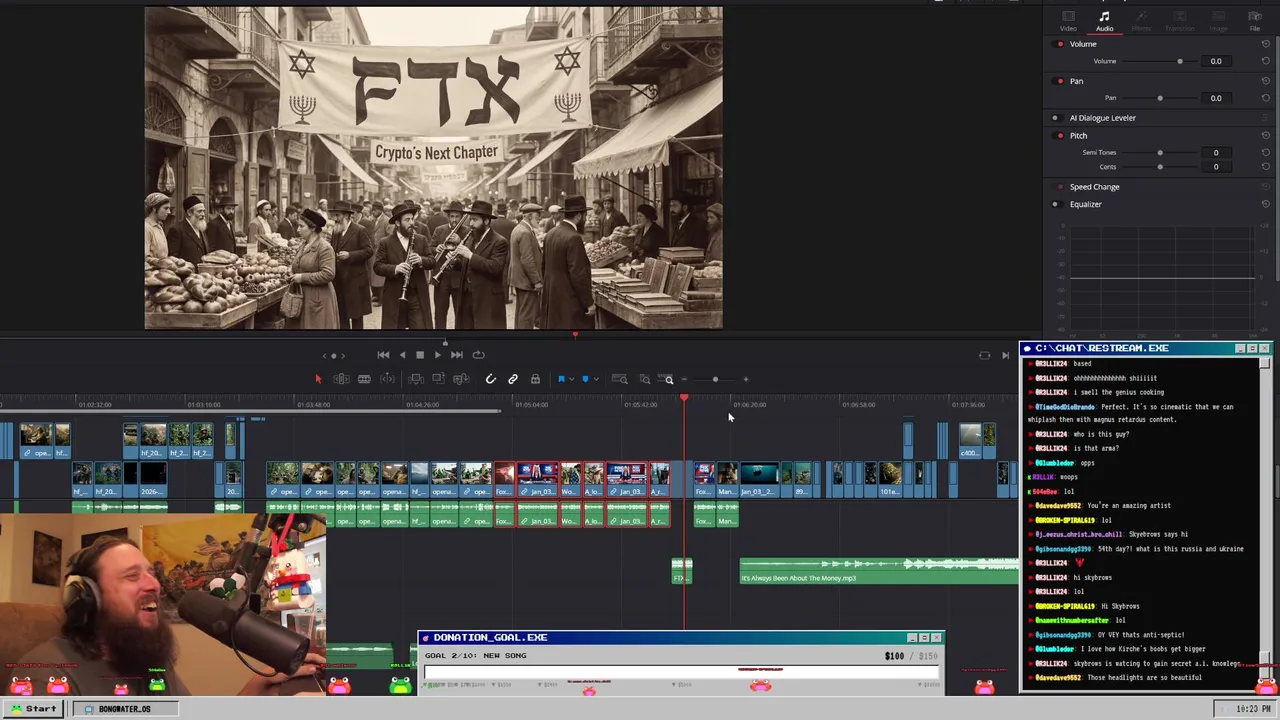Click match frame icon below viewer
1280x720 pixels.
tap(984, 355)
